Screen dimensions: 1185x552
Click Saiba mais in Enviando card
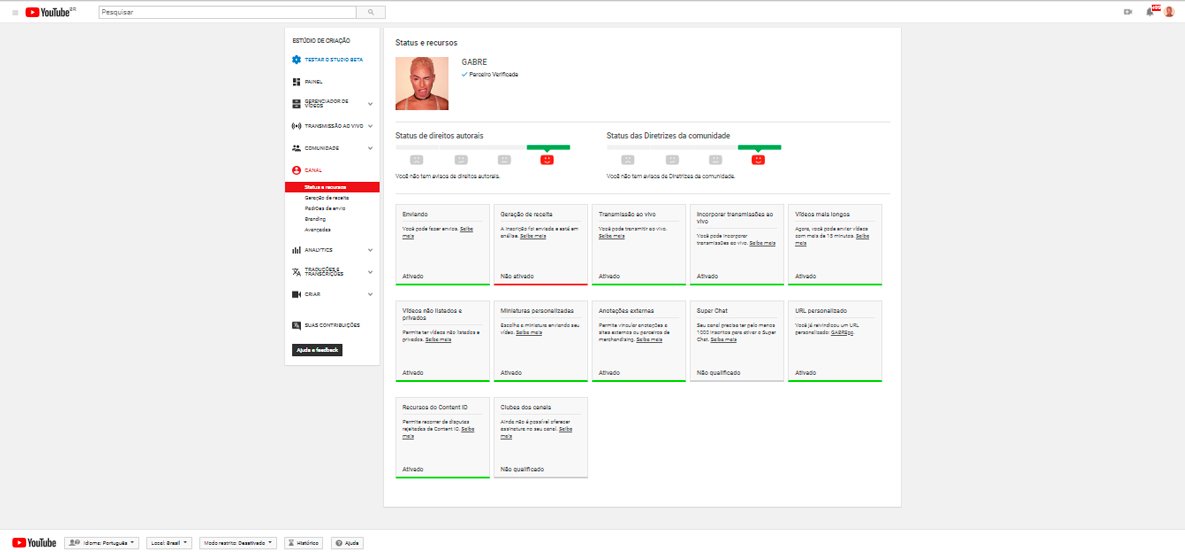438,232
